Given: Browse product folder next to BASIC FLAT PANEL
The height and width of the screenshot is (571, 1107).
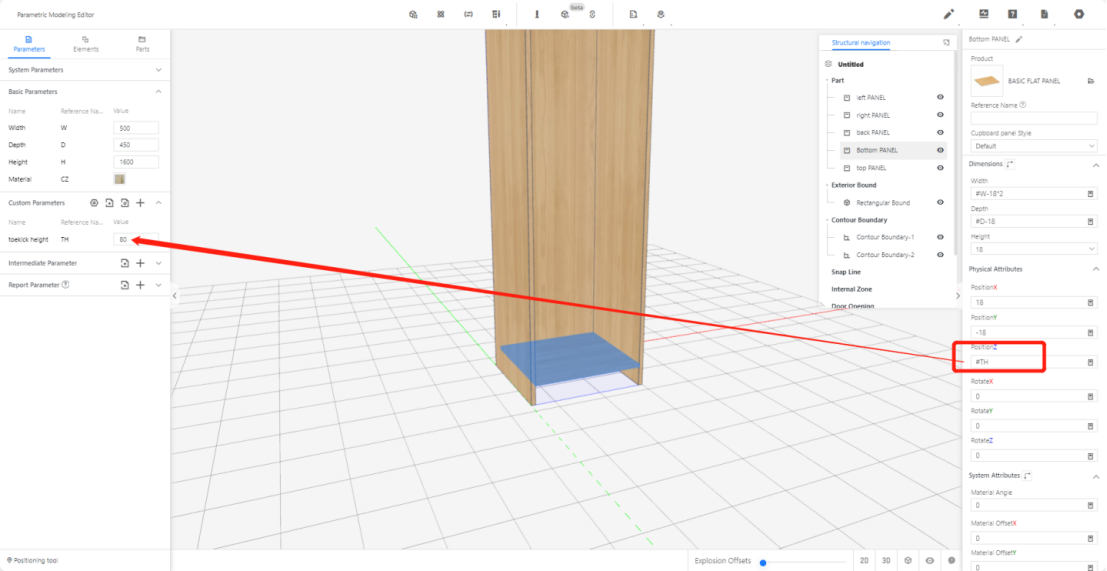Looking at the screenshot, I should [1091, 81].
